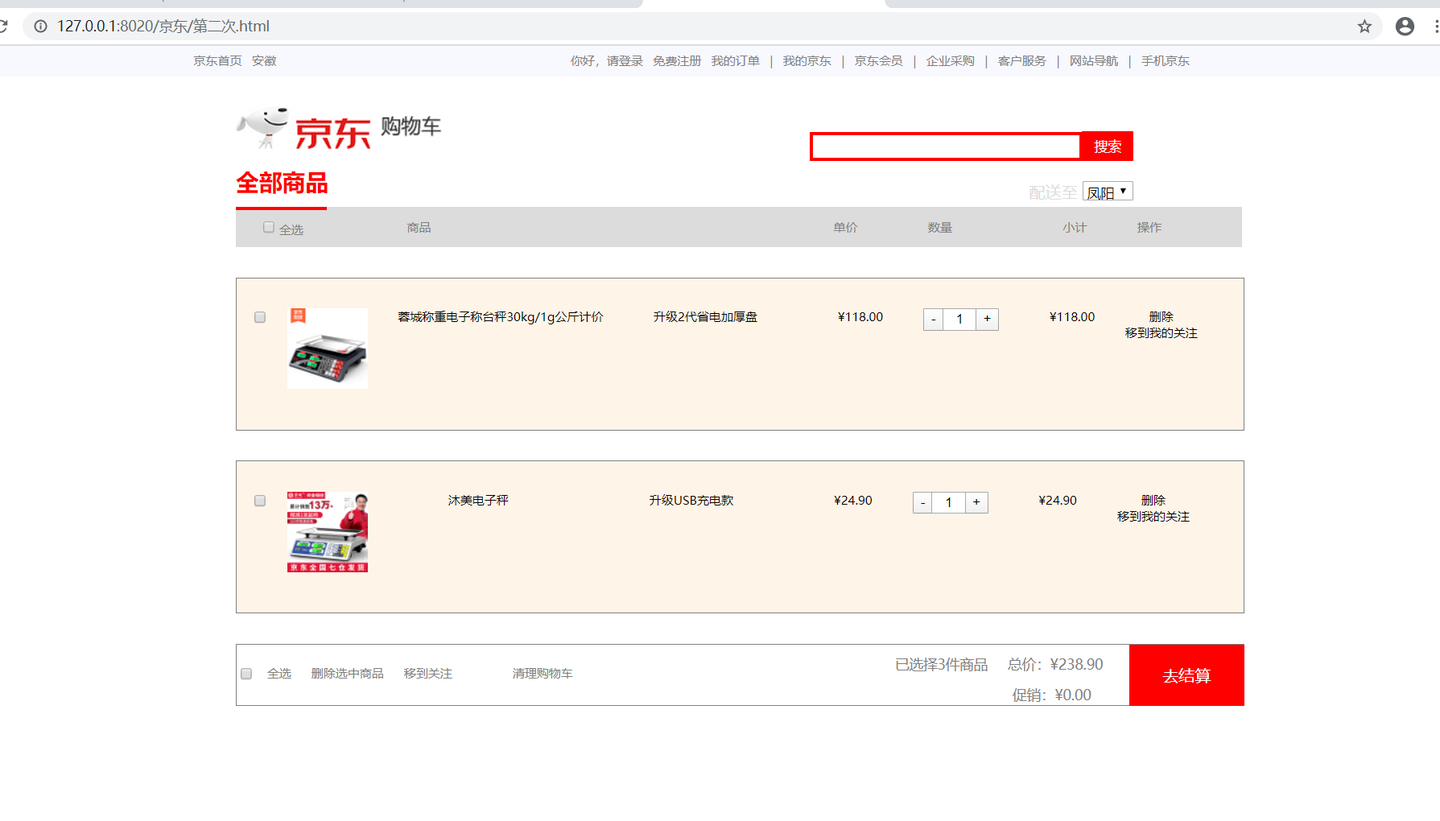
Task: Click the 小计 column header
Action: click(x=1074, y=228)
